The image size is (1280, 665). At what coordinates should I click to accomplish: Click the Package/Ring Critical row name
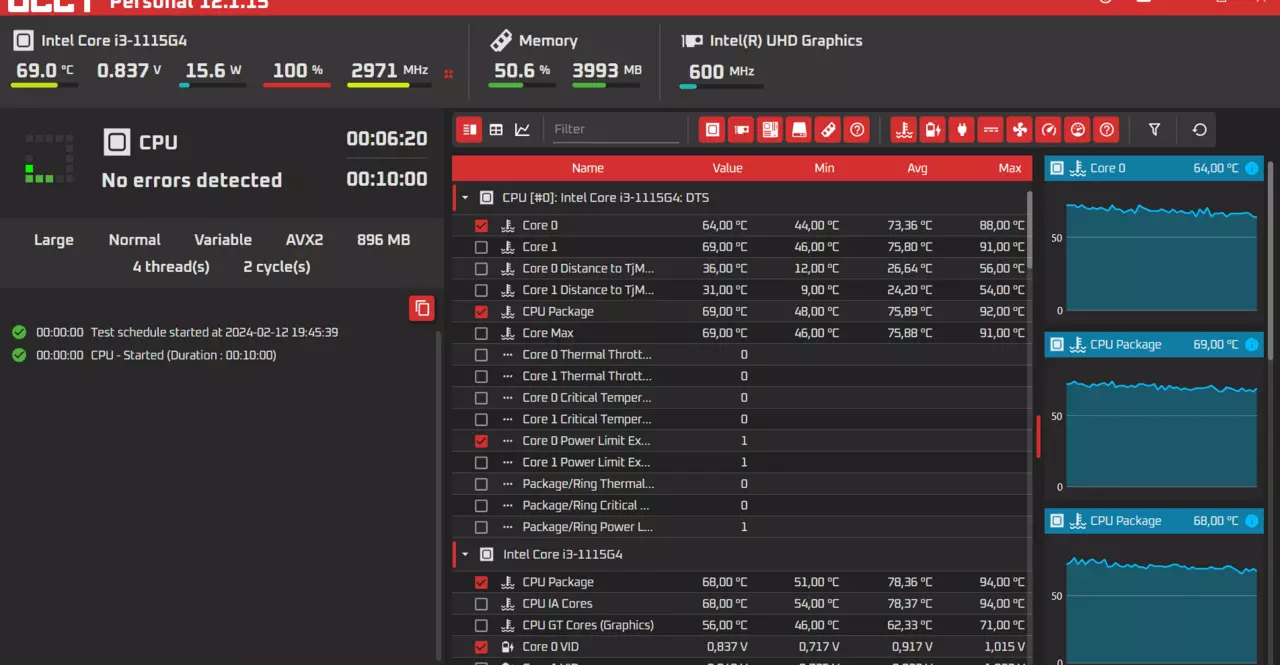[x=586, y=505]
